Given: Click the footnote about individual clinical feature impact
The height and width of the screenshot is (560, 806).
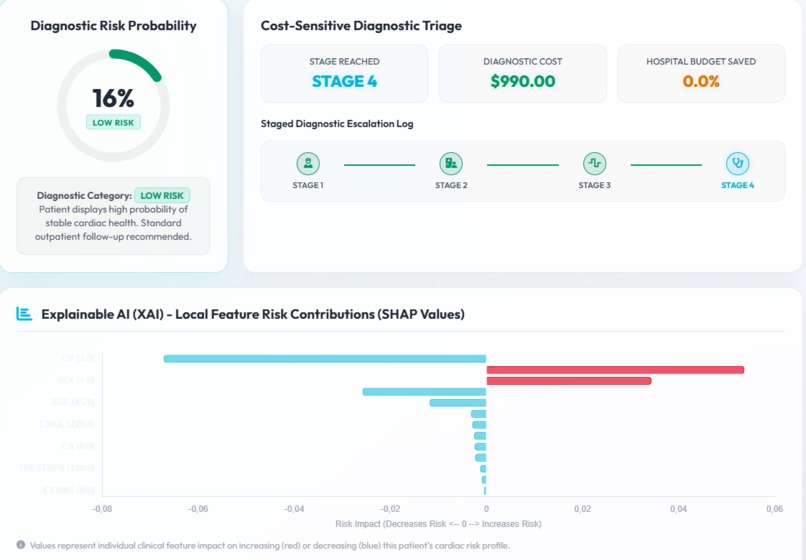Looking at the screenshot, I should [x=270, y=545].
